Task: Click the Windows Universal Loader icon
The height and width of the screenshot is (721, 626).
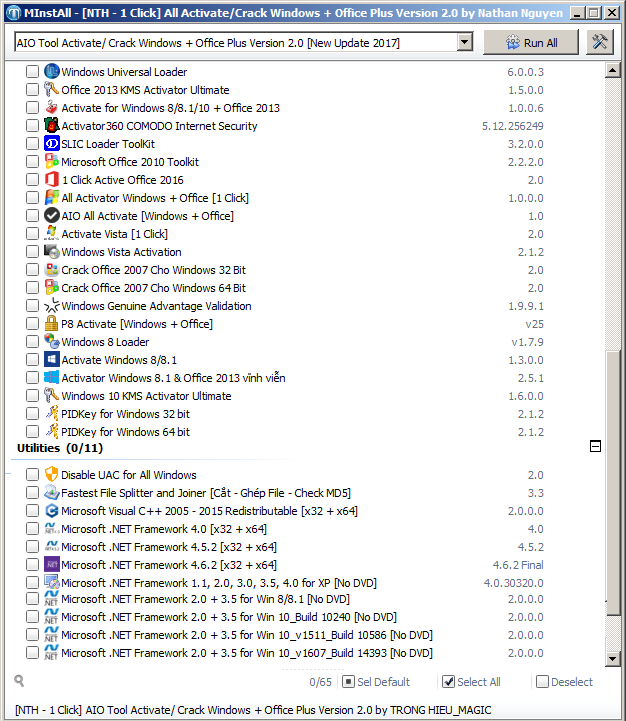Action: point(52,72)
